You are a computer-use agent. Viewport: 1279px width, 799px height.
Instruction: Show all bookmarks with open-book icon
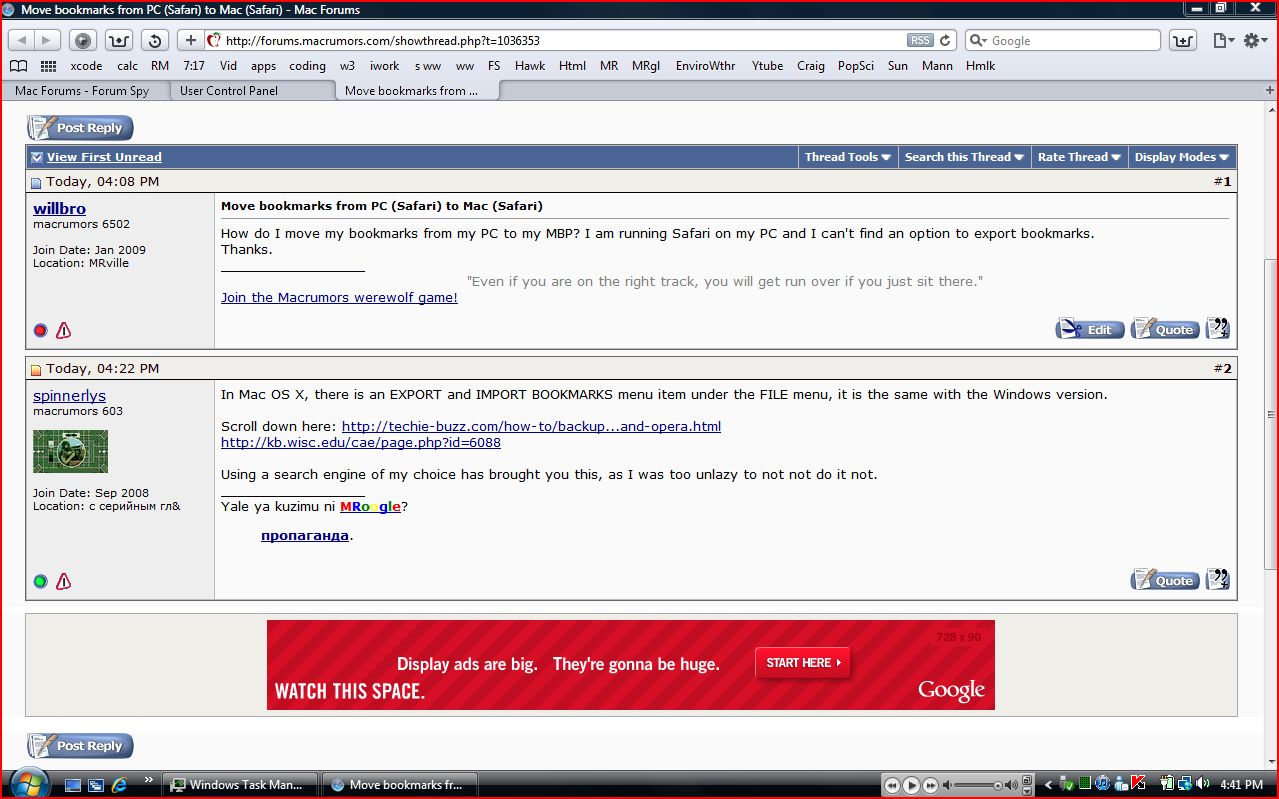18,66
